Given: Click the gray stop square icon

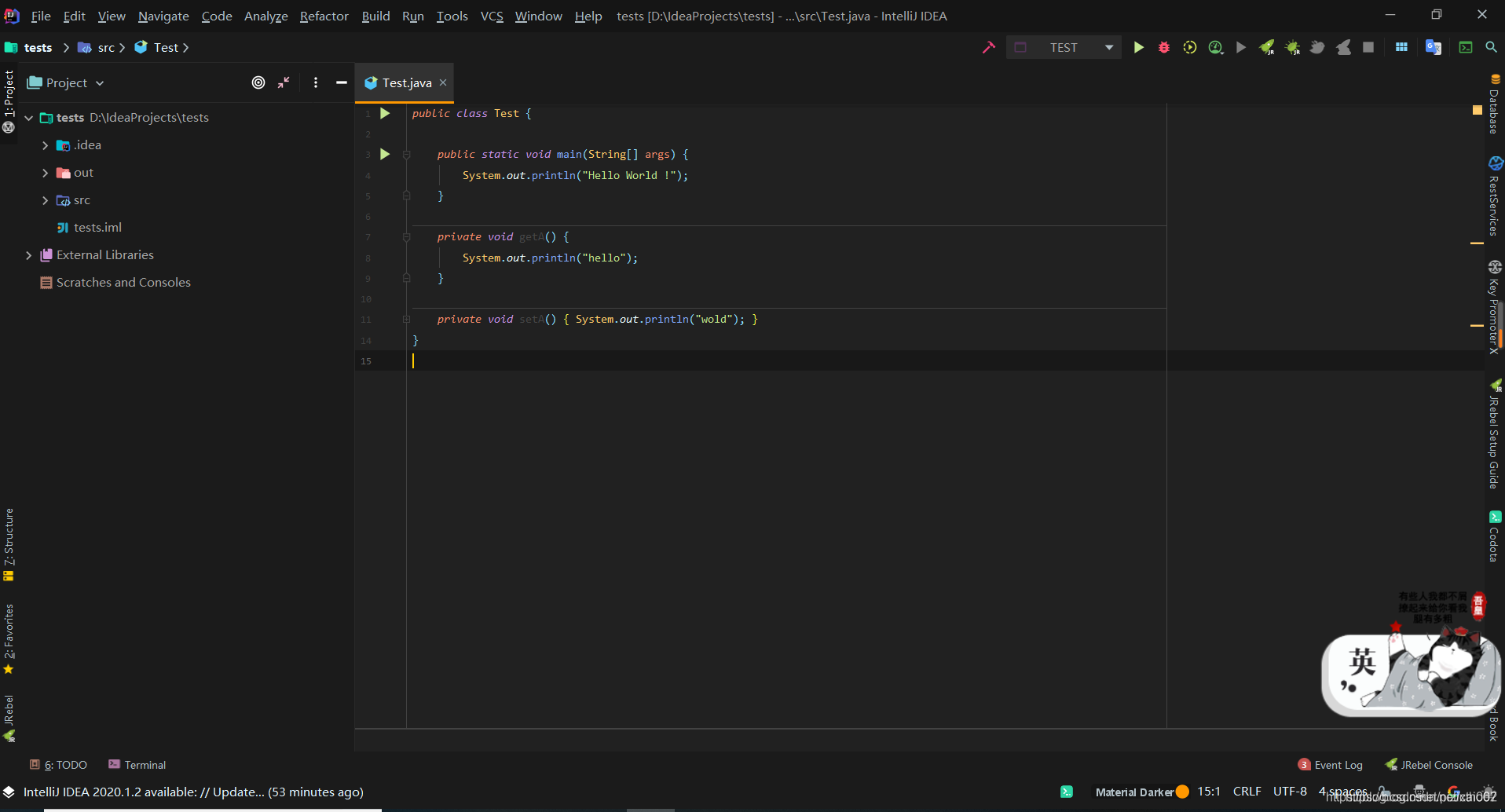Looking at the screenshot, I should coord(1368,47).
